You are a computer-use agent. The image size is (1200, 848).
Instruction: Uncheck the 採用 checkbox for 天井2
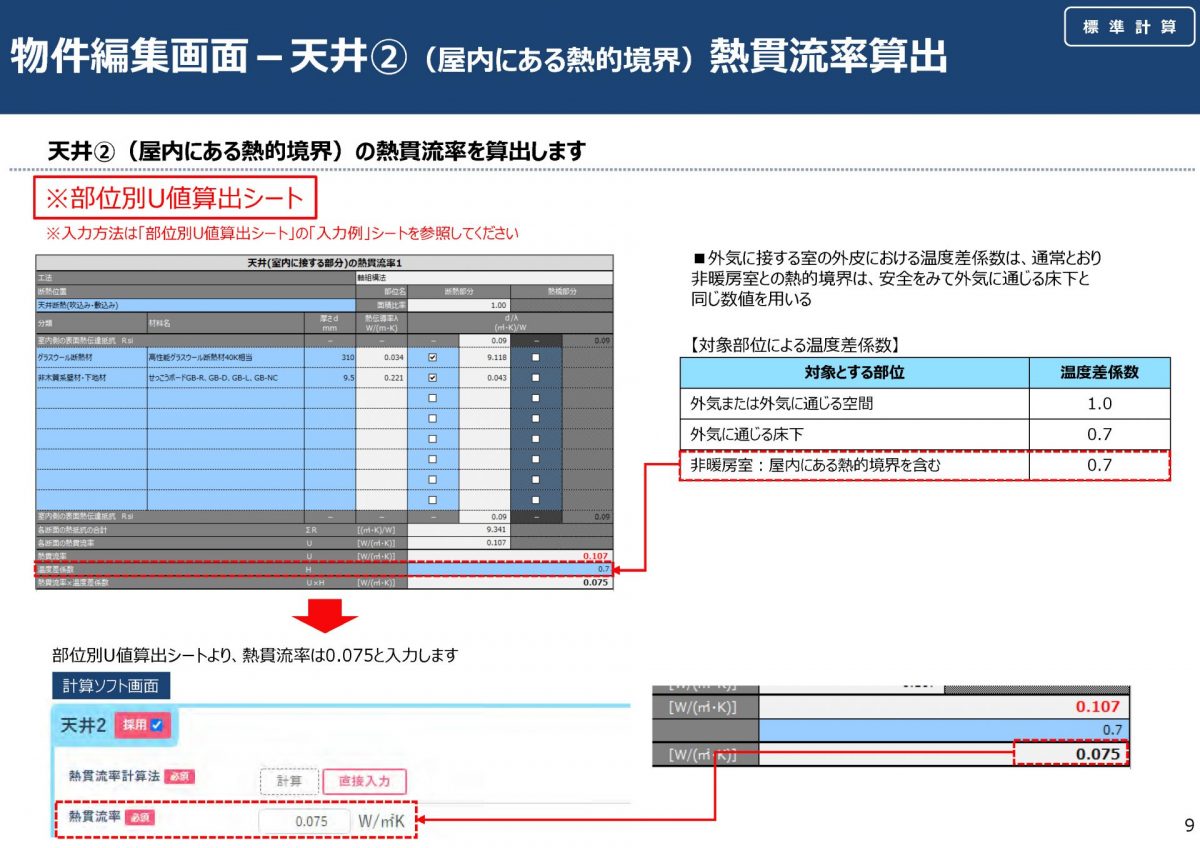156,725
